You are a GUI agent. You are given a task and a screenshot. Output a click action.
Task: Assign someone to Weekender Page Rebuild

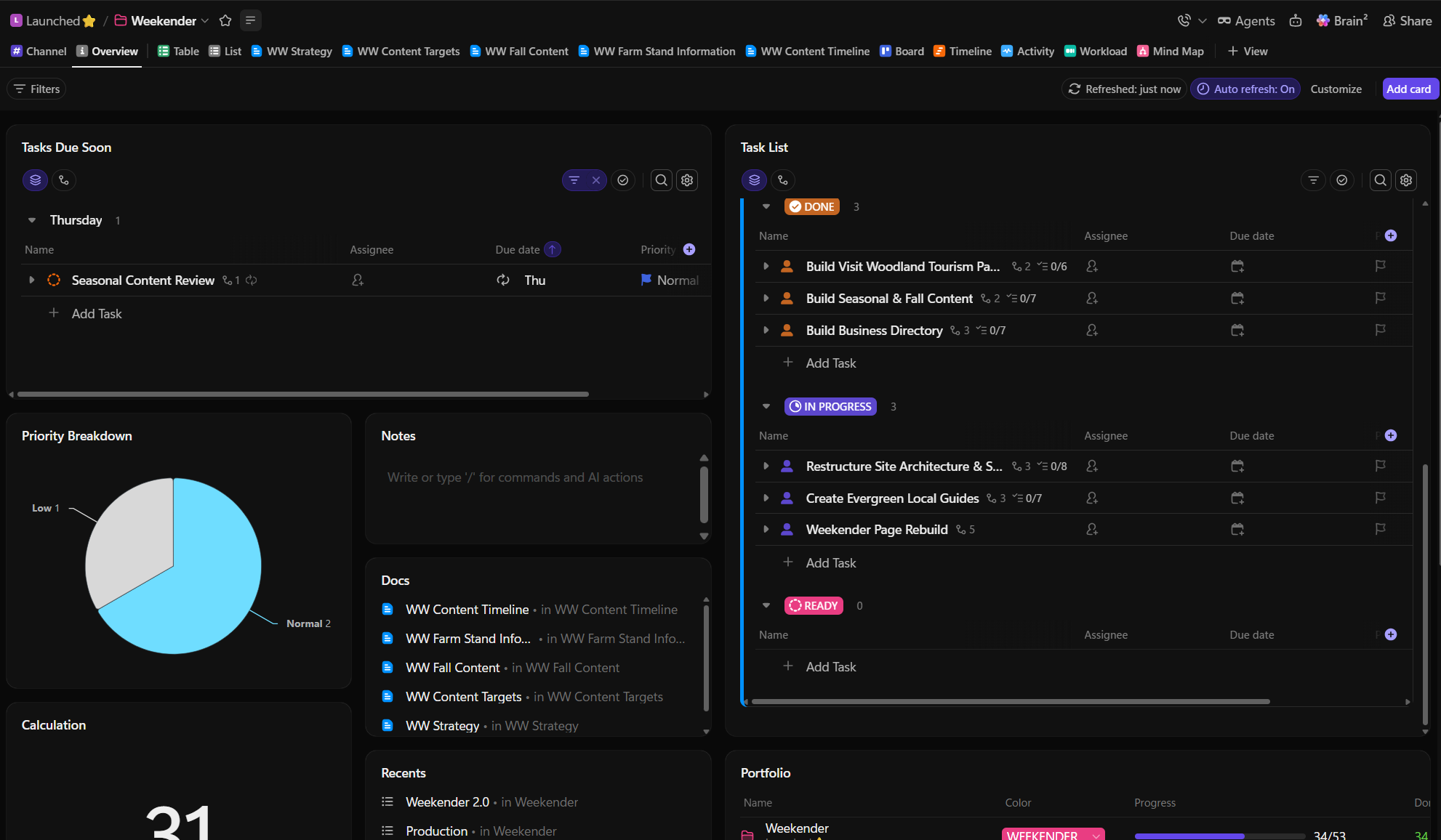1092,530
